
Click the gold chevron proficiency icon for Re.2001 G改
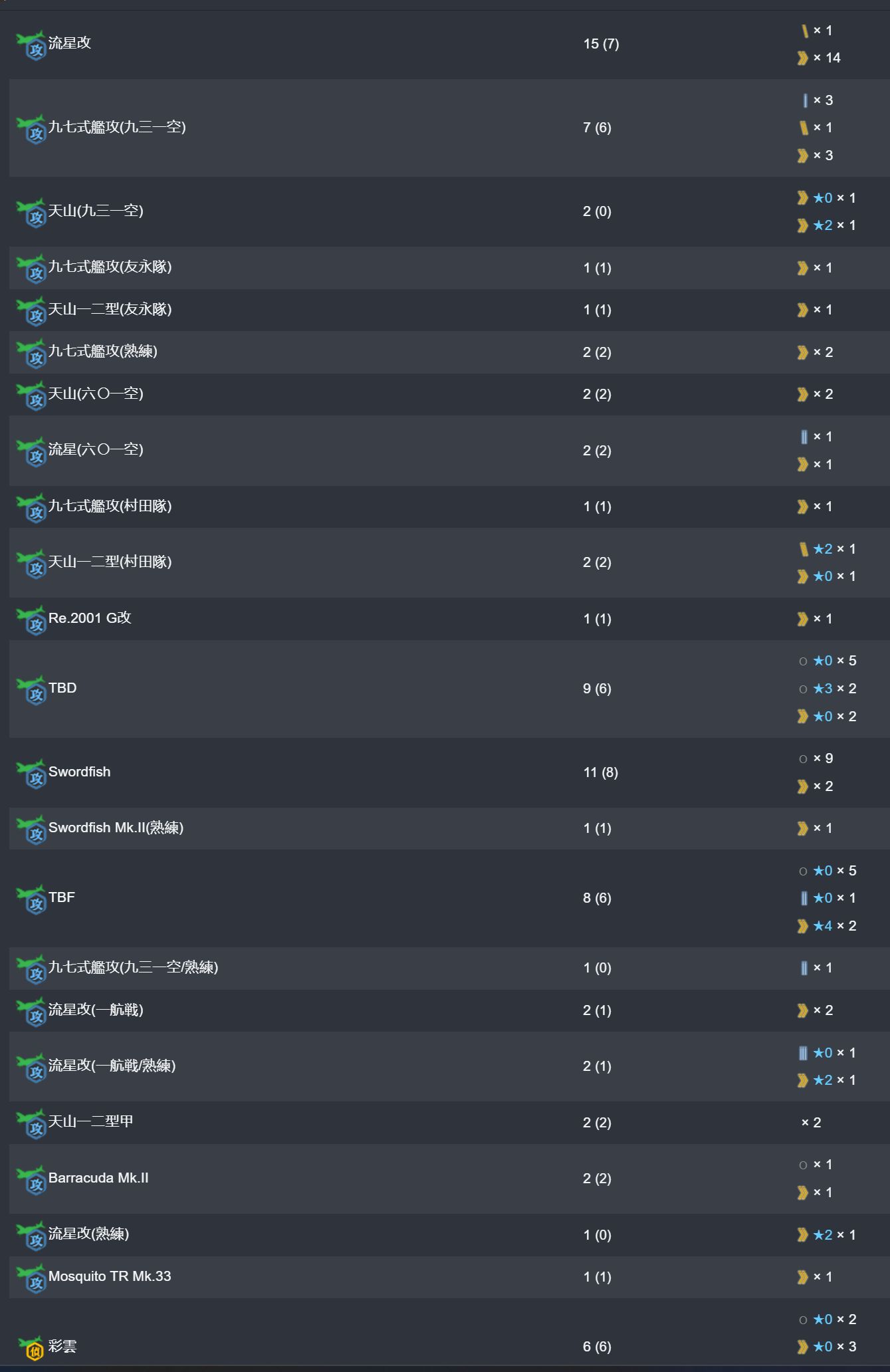[x=802, y=619]
